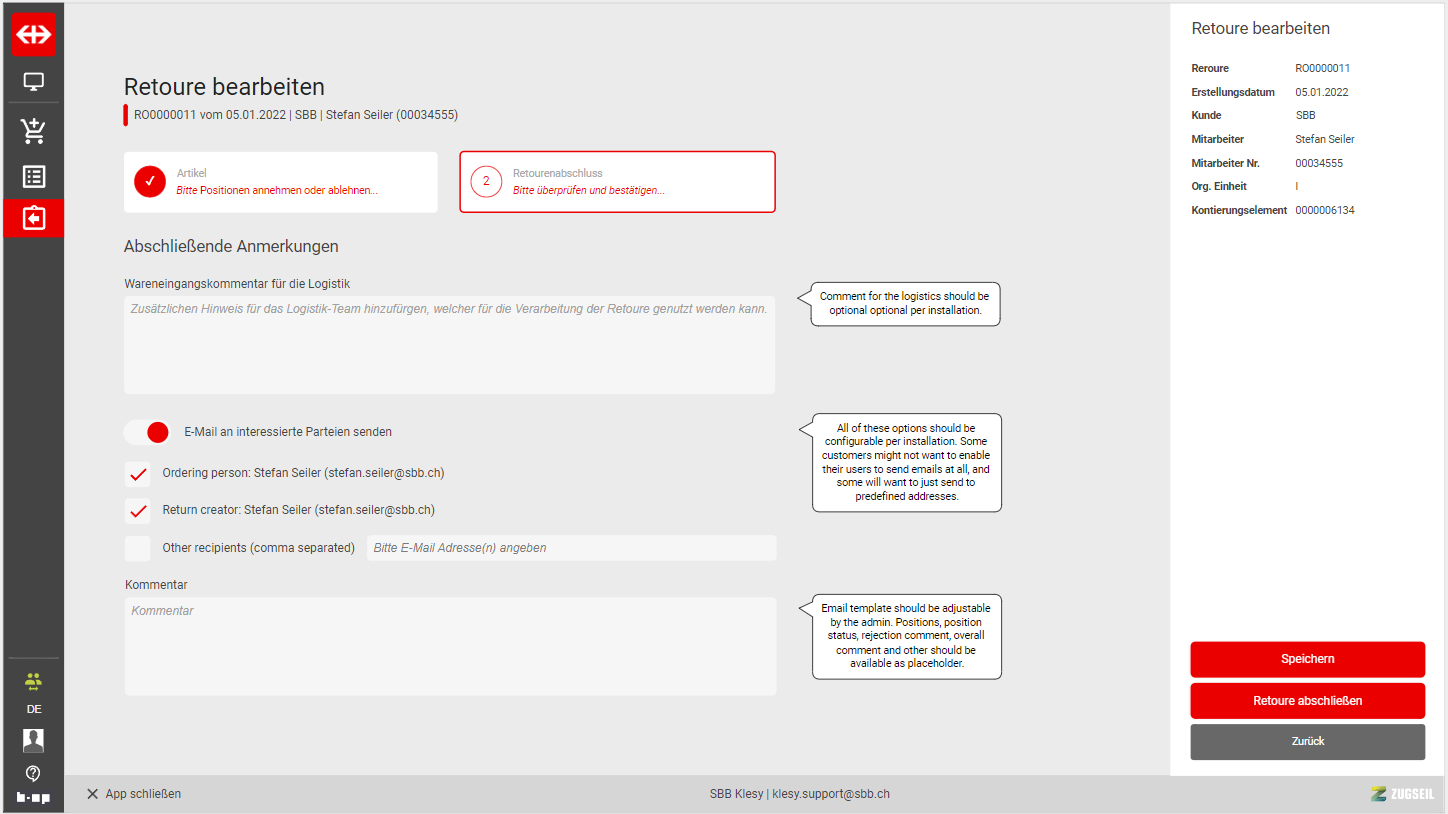Click the Retoure abschließen button

point(1307,701)
